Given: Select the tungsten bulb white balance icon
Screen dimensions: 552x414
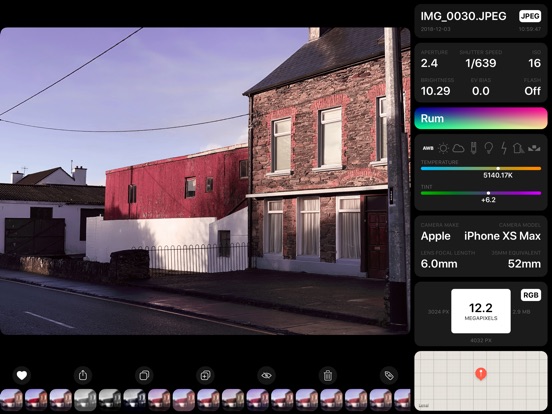Looking at the screenshot, I should (489, 148).
